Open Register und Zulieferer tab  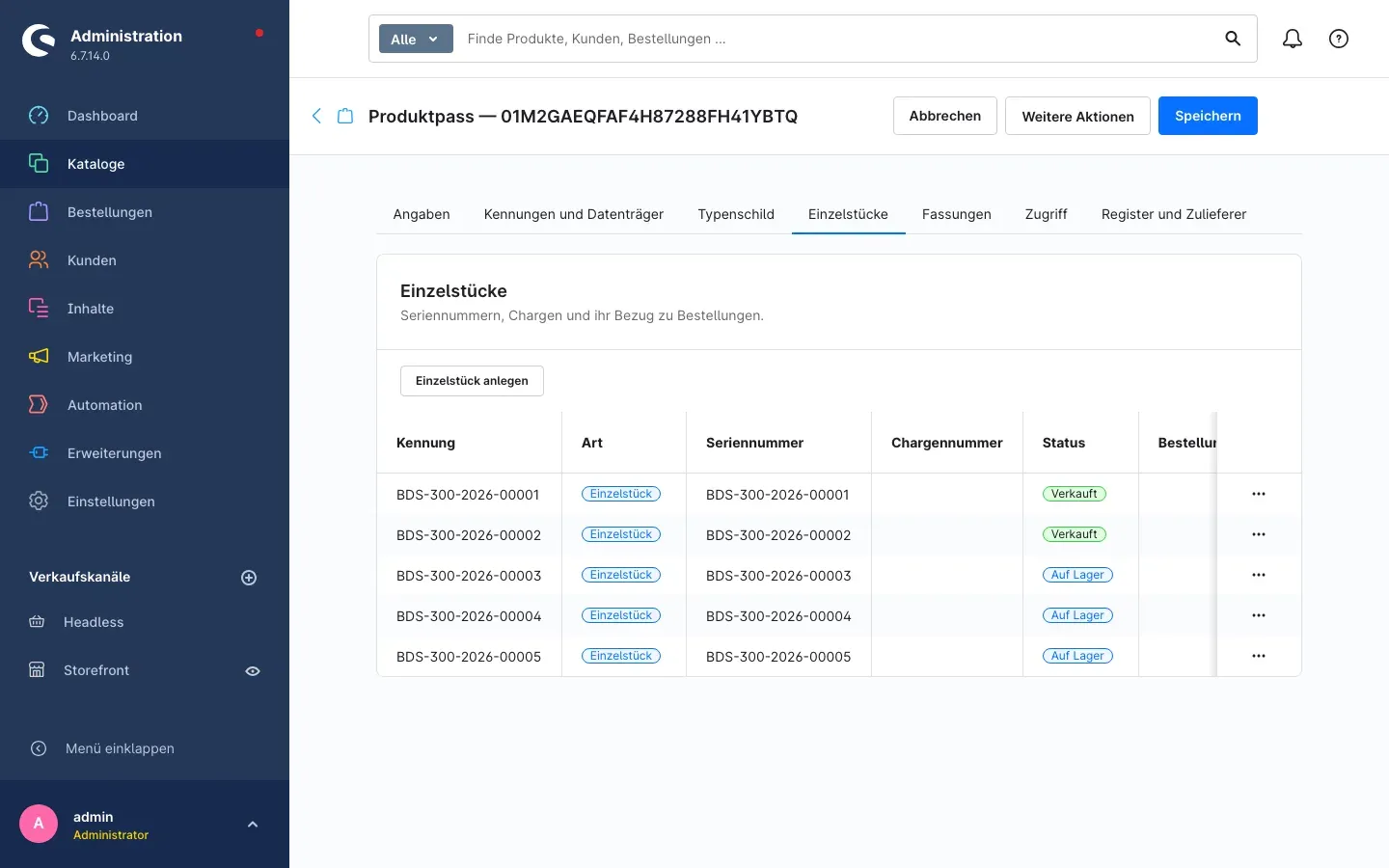point(1174,214)
